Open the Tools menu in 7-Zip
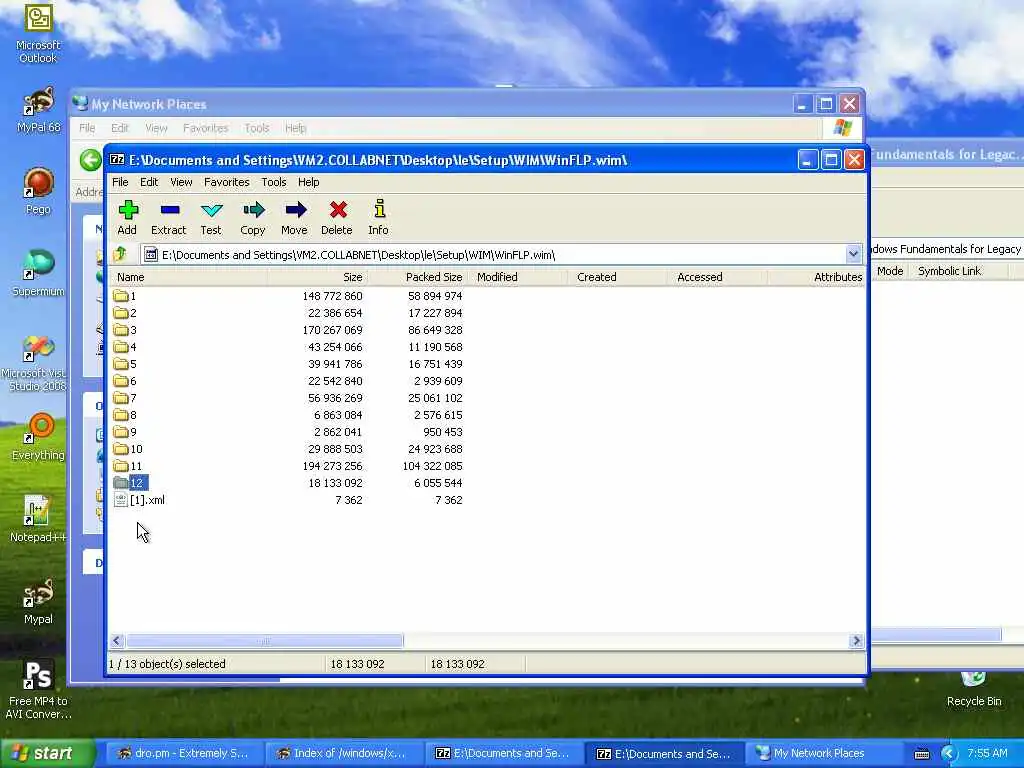Screen dimensions: 1024x768 pyautogui.click(x=274, y=182)
